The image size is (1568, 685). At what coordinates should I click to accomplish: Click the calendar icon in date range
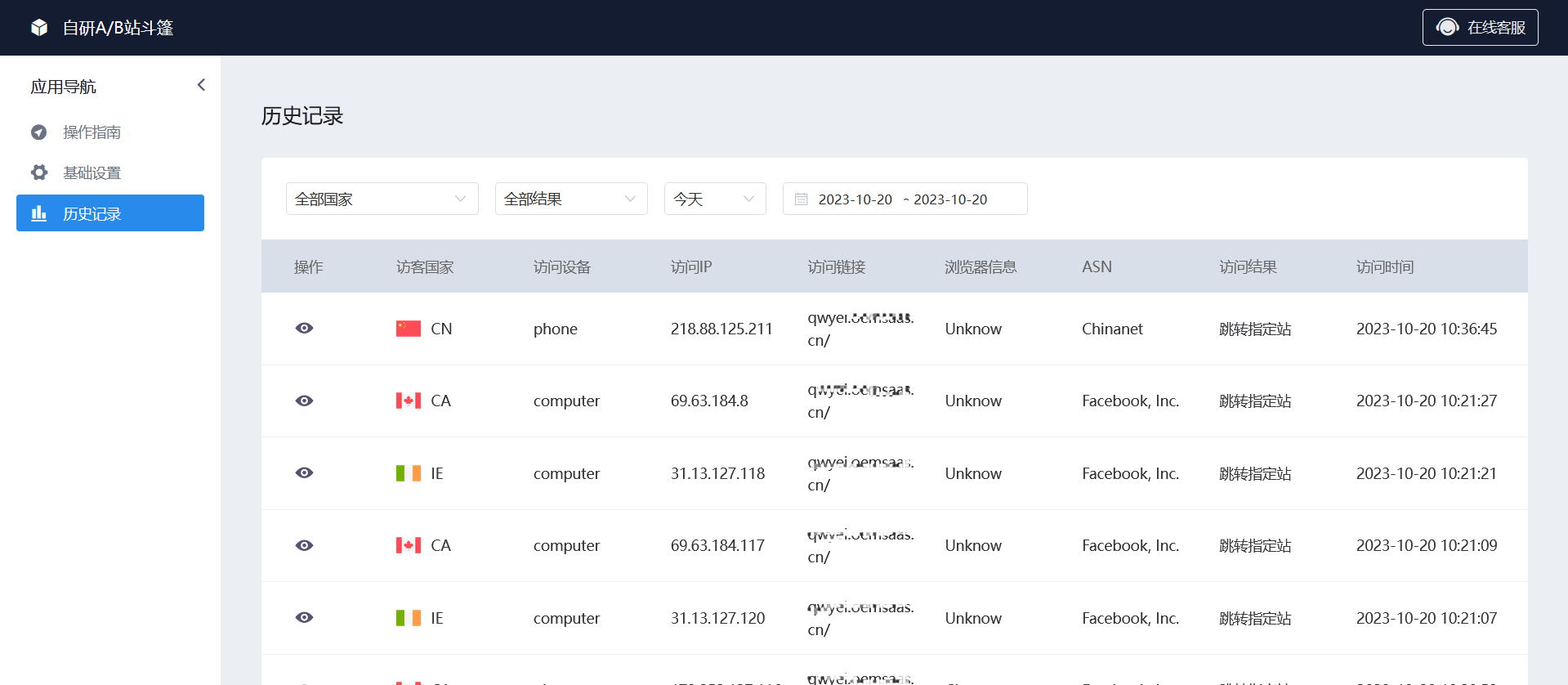pos(802,199)
